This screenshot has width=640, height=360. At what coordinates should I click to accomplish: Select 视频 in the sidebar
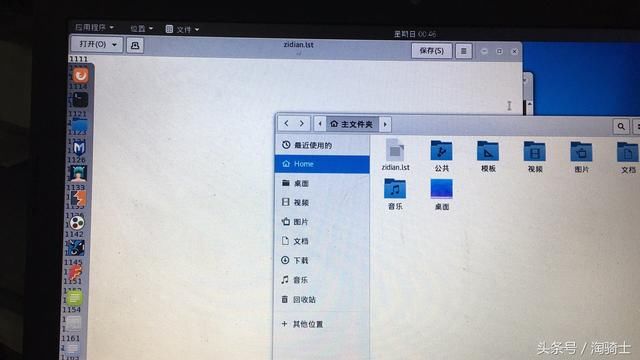click(322, 202)
